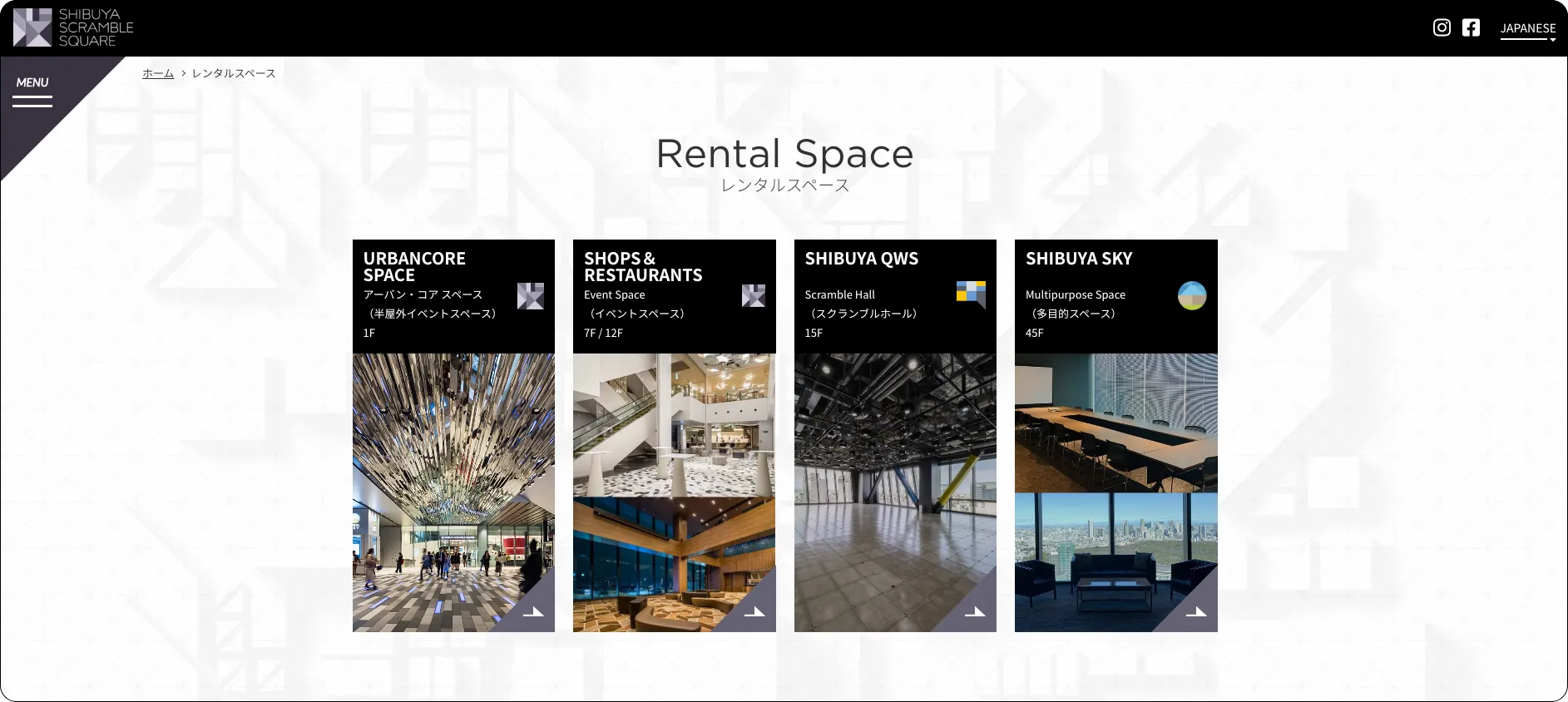Click arrow icon on Shibuya Sky card
Viewport: 1568px width, 702px height.
click(x=1195, y=611)
